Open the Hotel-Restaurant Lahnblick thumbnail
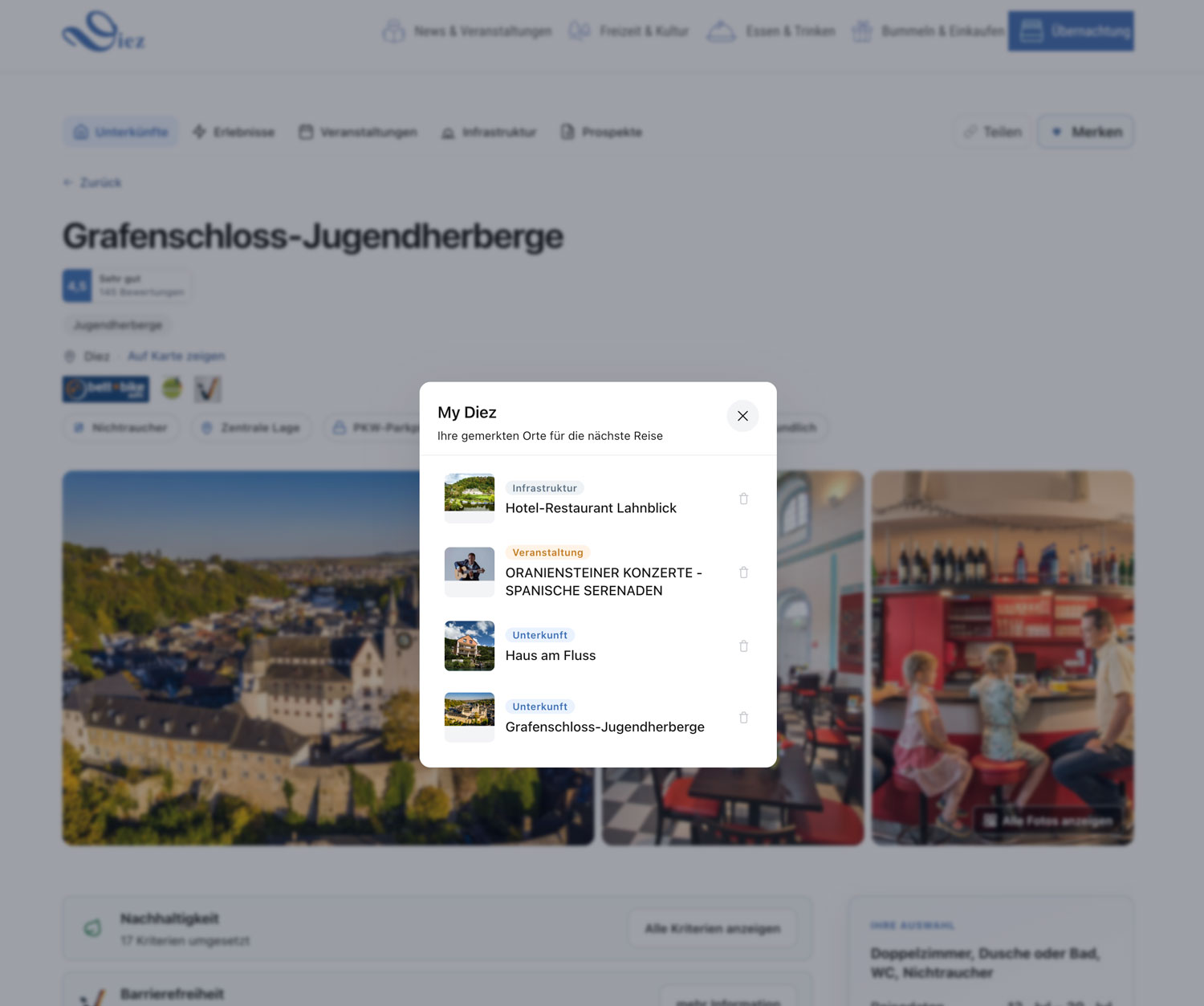 470,498
